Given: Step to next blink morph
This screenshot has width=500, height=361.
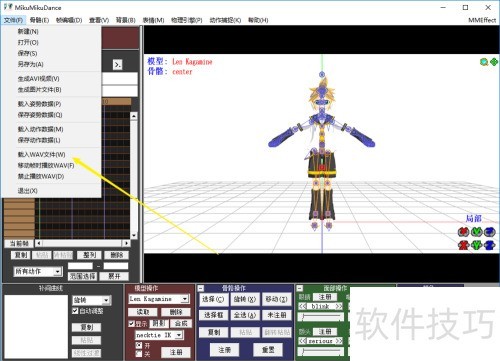Looking at the screenshot, I should [x=339, y=306].
